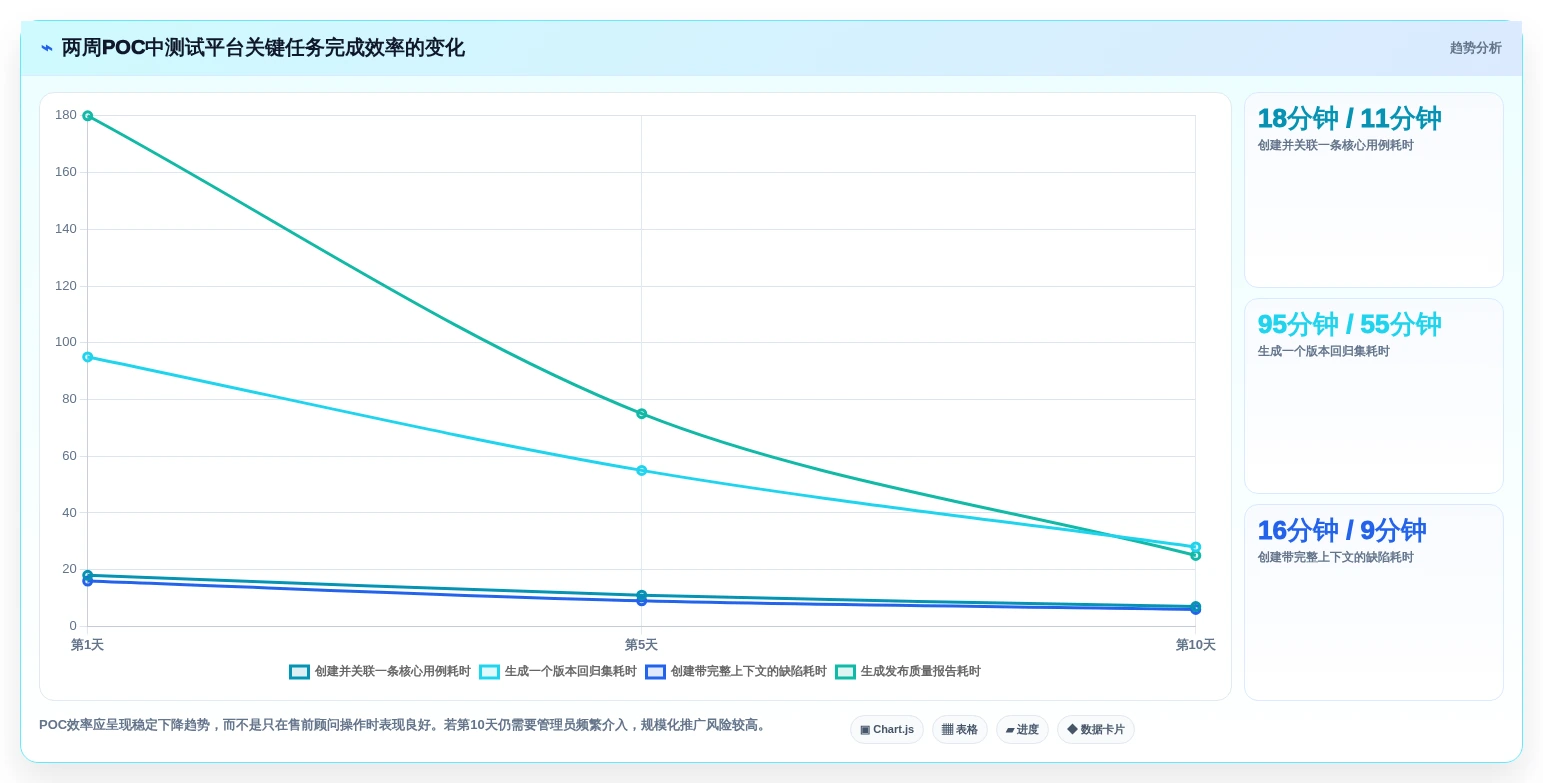Click the day-5 point at 75 on green line
Screen dimensions: 1543x783
[x=641, y=414]
